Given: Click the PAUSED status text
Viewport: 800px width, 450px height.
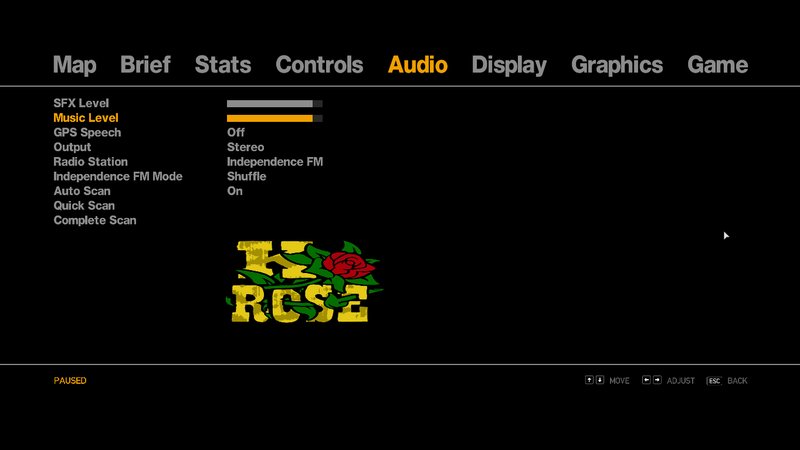Looking at the screenshot, I should 70,381.
